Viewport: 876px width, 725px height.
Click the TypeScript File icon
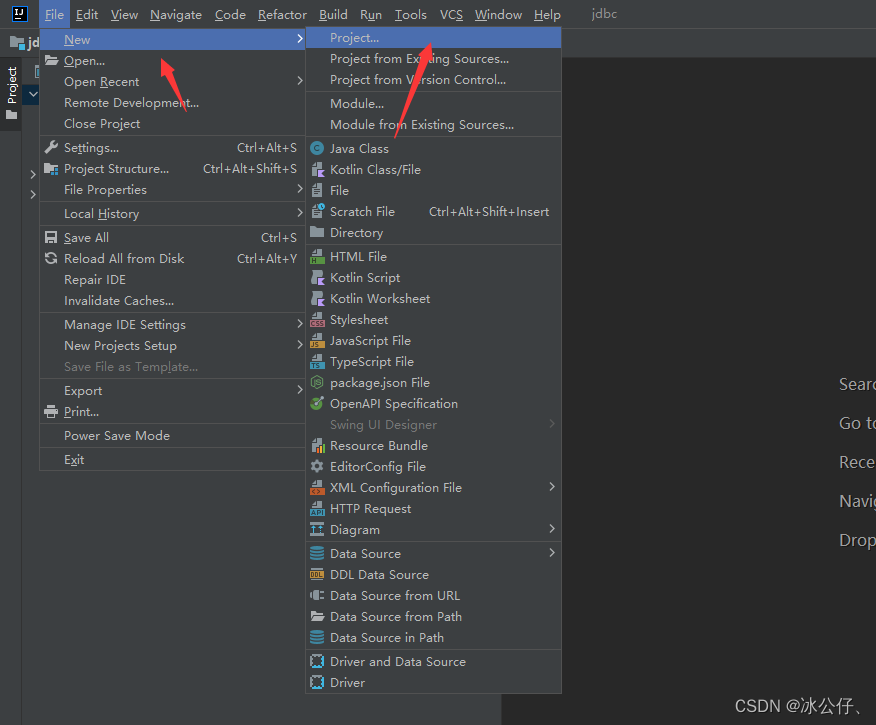point(317,362)
